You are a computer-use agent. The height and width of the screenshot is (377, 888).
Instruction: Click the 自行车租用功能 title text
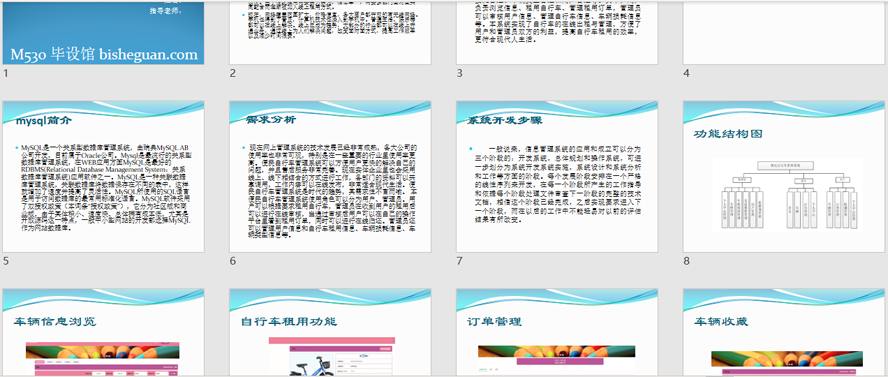[289, 322]
